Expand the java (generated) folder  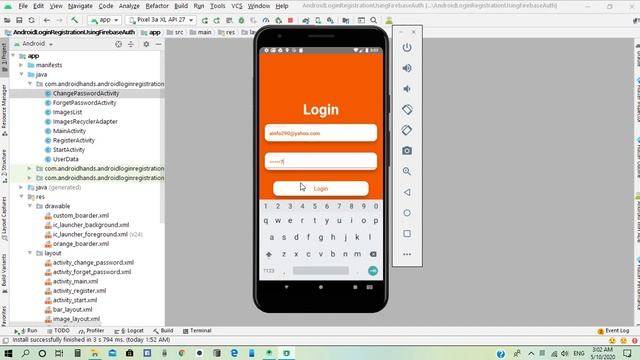coord(21,187)
